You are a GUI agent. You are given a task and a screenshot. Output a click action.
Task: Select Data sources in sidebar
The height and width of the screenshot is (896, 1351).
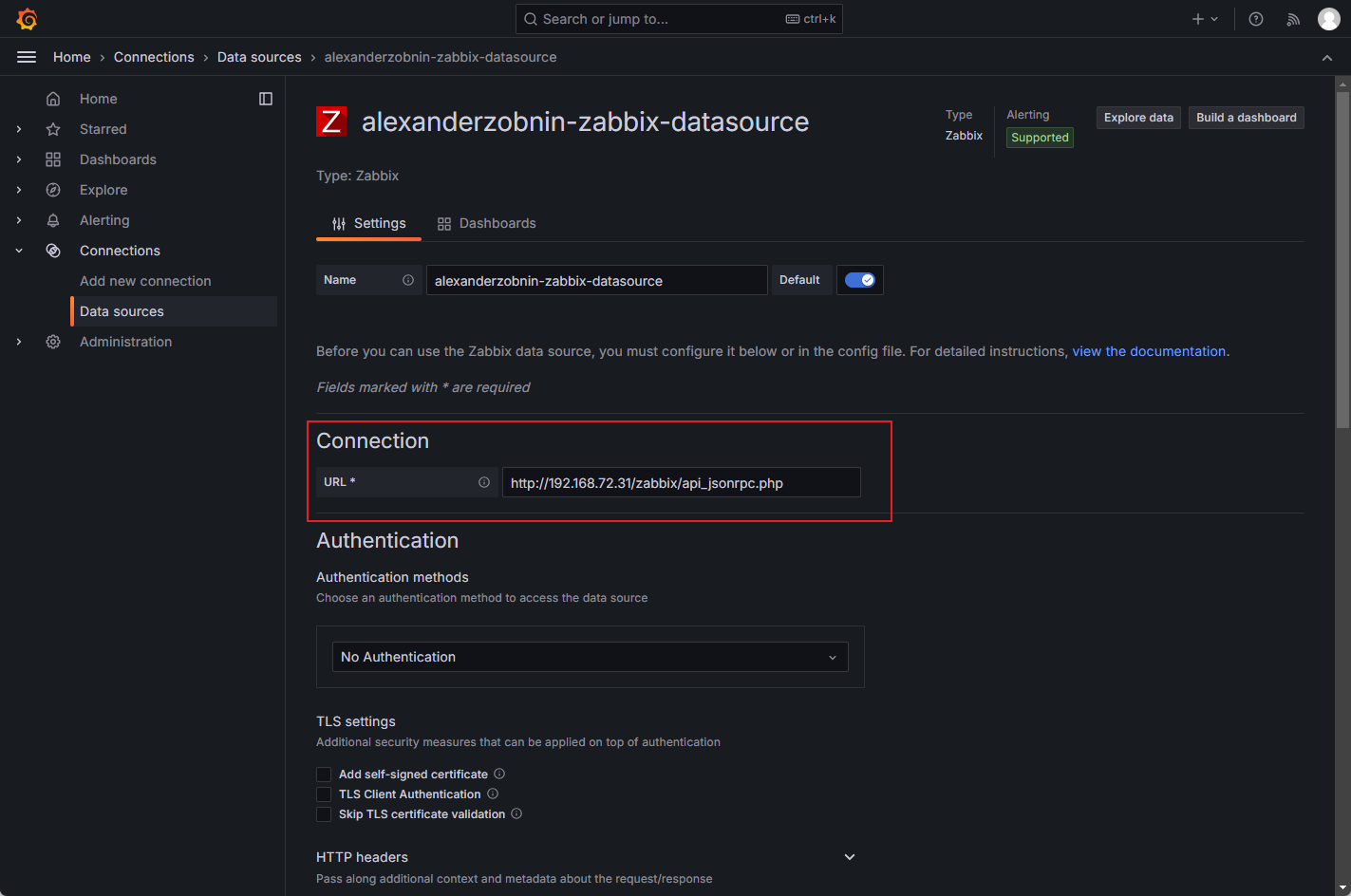pyautogui.click(x=174, y=311)
